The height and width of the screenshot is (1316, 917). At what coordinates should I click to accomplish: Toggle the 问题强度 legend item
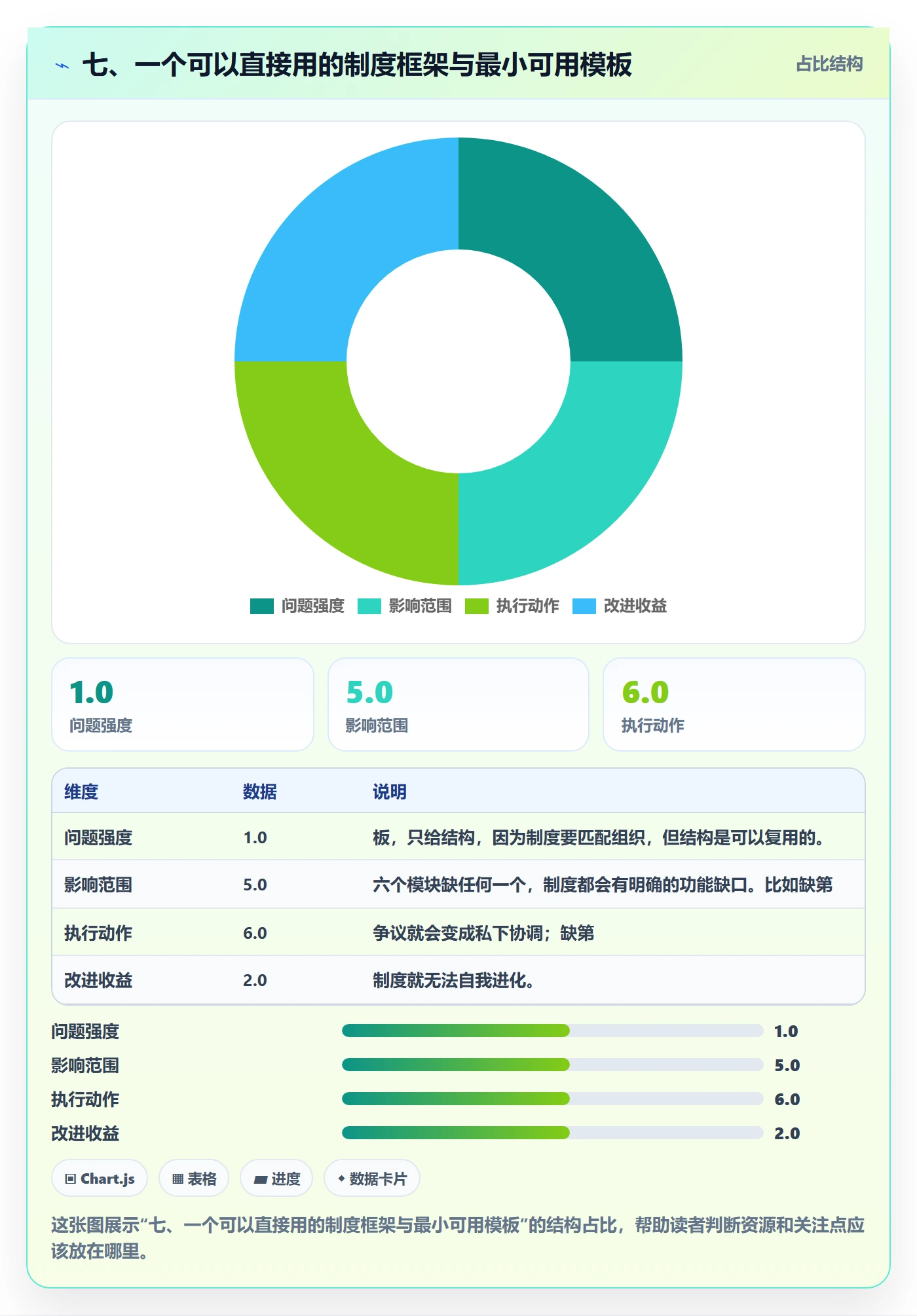297,606
